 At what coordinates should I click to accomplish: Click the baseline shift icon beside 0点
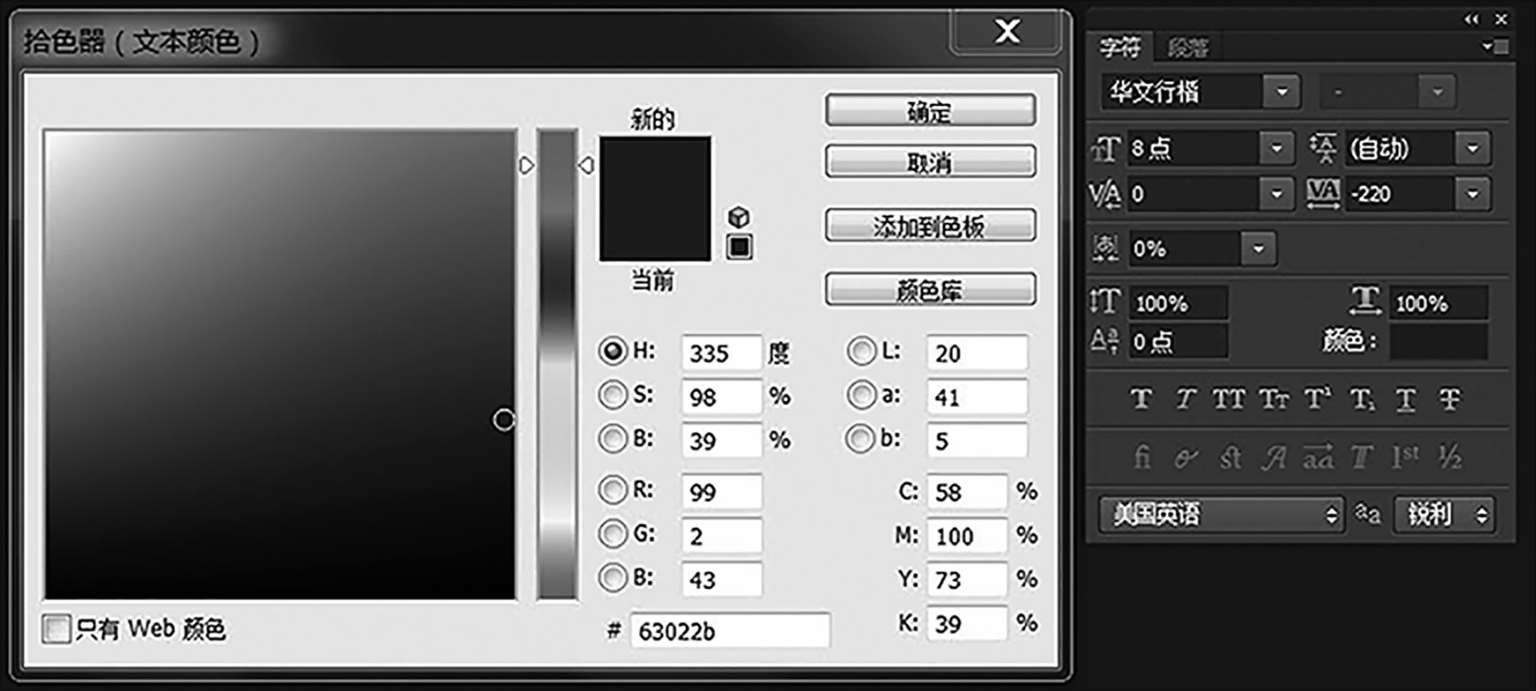1104,341
